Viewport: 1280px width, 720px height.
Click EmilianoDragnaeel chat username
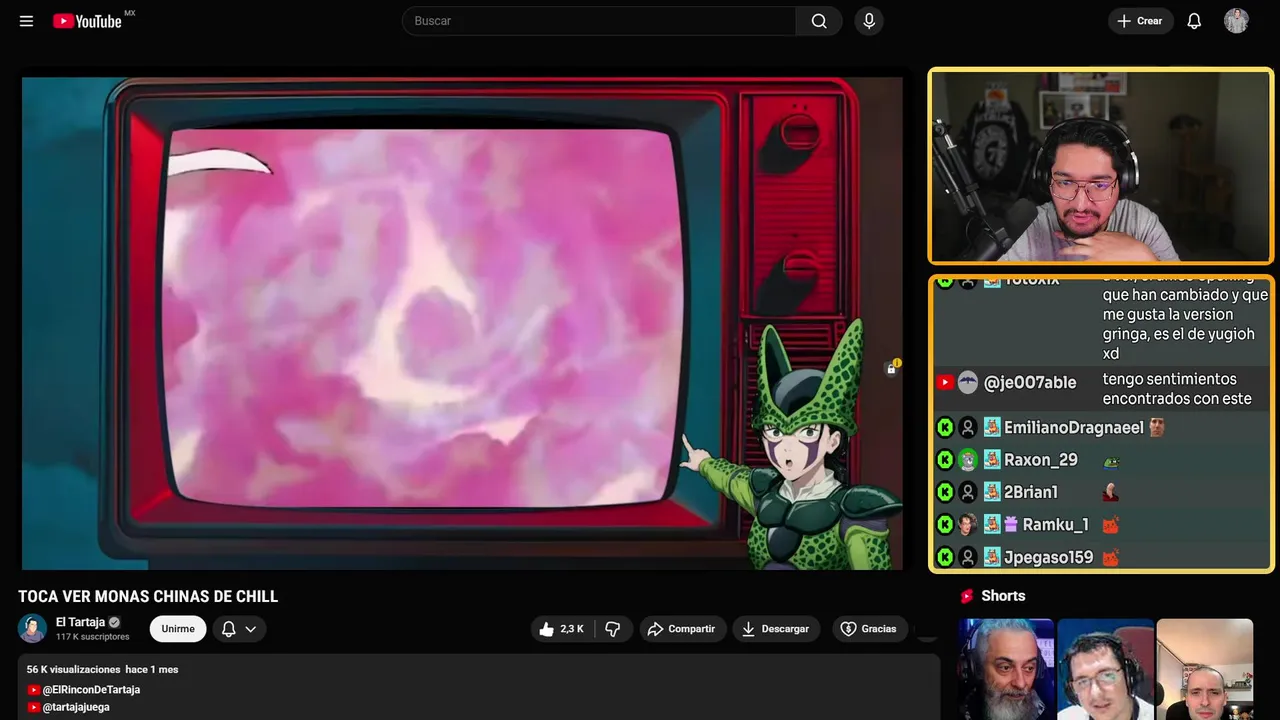click(1073, 428)
